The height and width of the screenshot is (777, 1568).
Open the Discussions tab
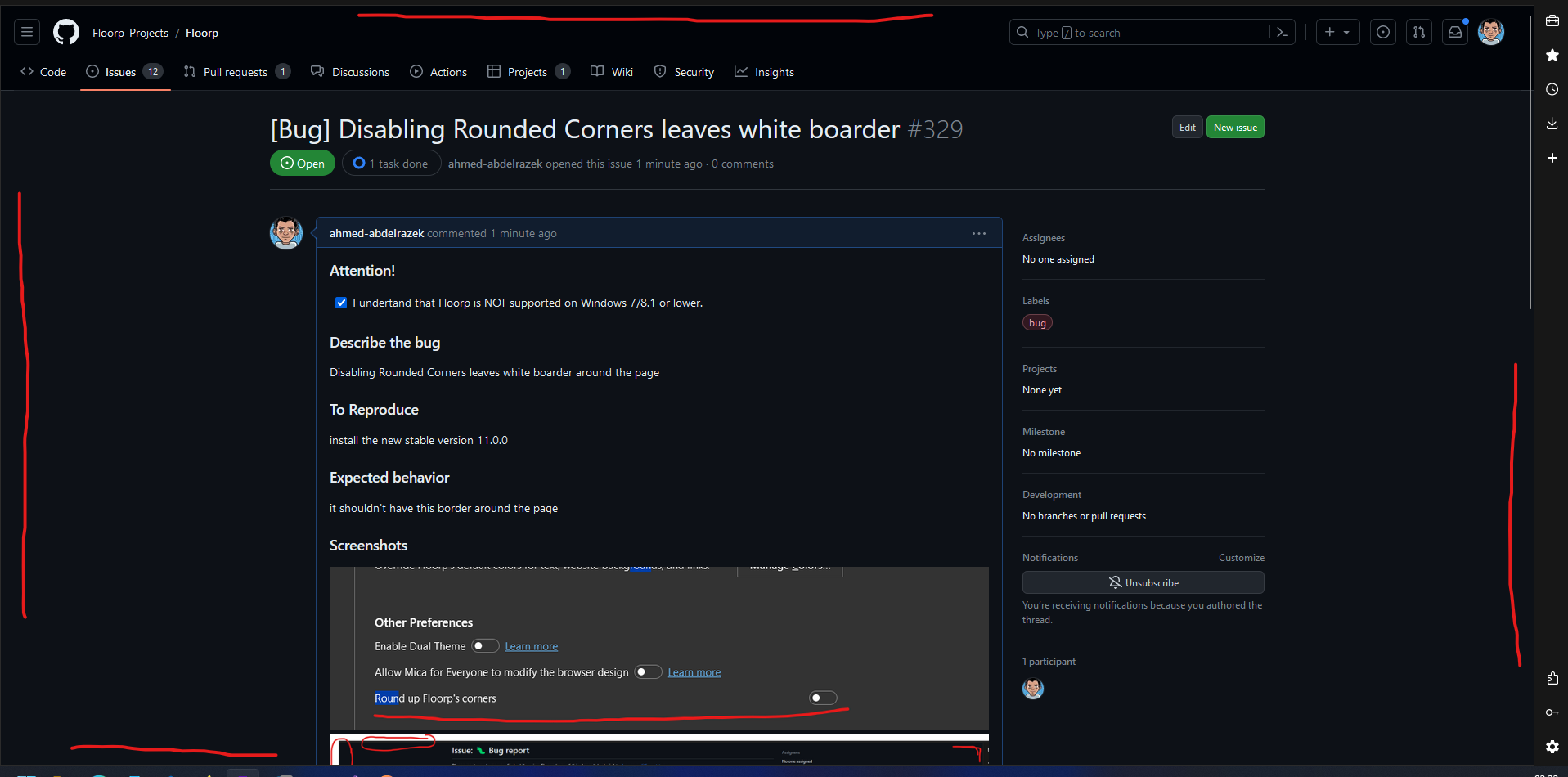pos(360,72)
